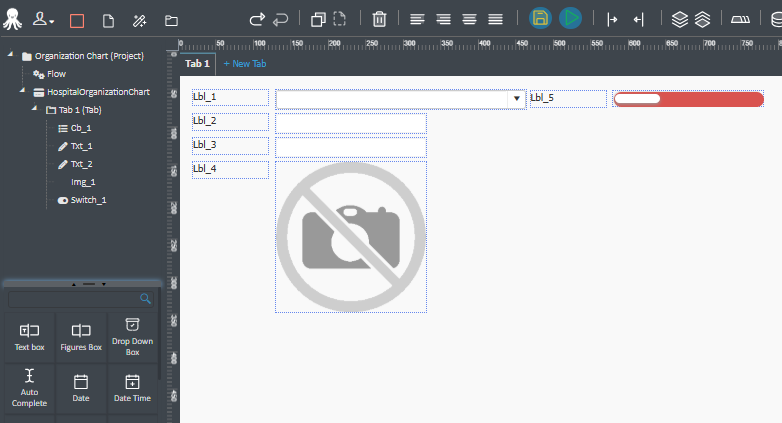Image resolution: width=782 pixels, height=423 pixels.
Task: Click the undo arrow icon
Action: (281, 20)
